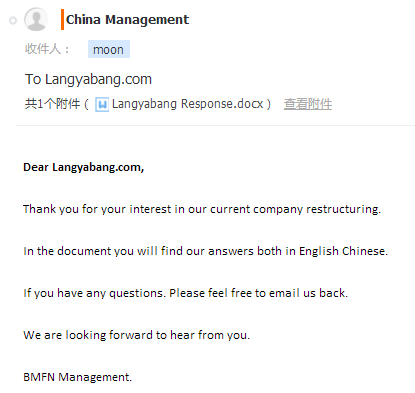Click the BMFN Management signature

click(78, 377)
